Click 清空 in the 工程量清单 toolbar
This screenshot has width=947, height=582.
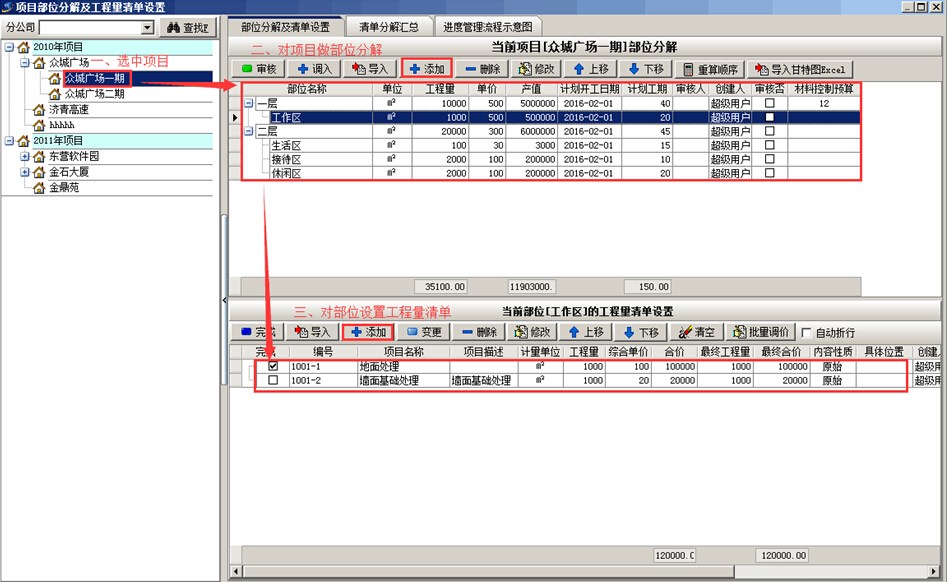click(696, 332)
